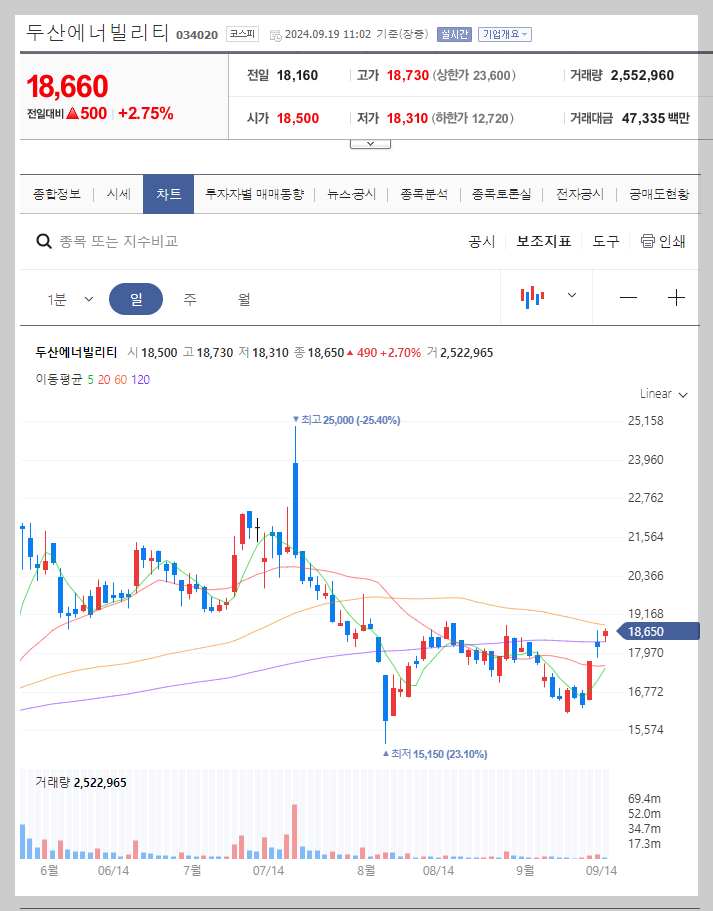Click the stock comparison search input field
This screenshot has width=713, height=911.
coord(150,241)
